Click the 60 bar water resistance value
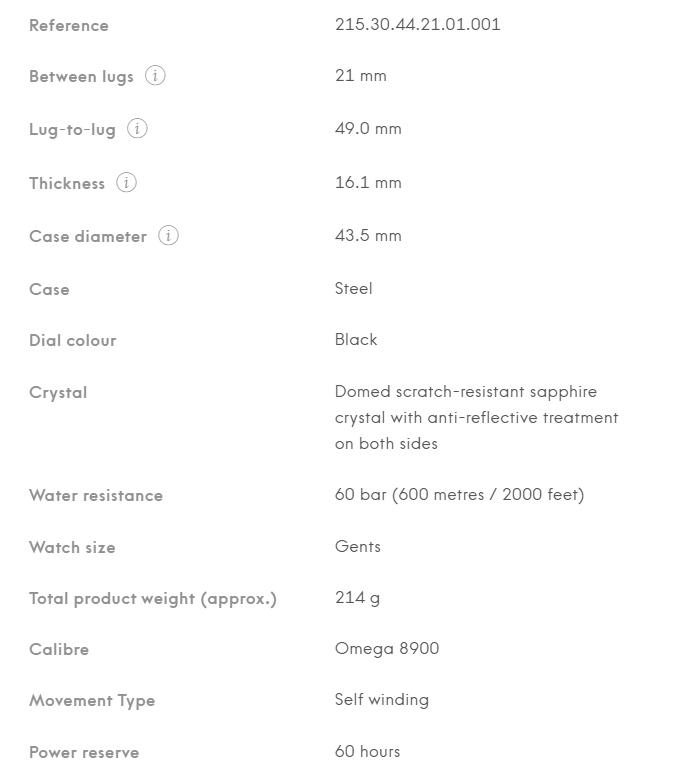679x771 pixels. [x=459, y=495]
